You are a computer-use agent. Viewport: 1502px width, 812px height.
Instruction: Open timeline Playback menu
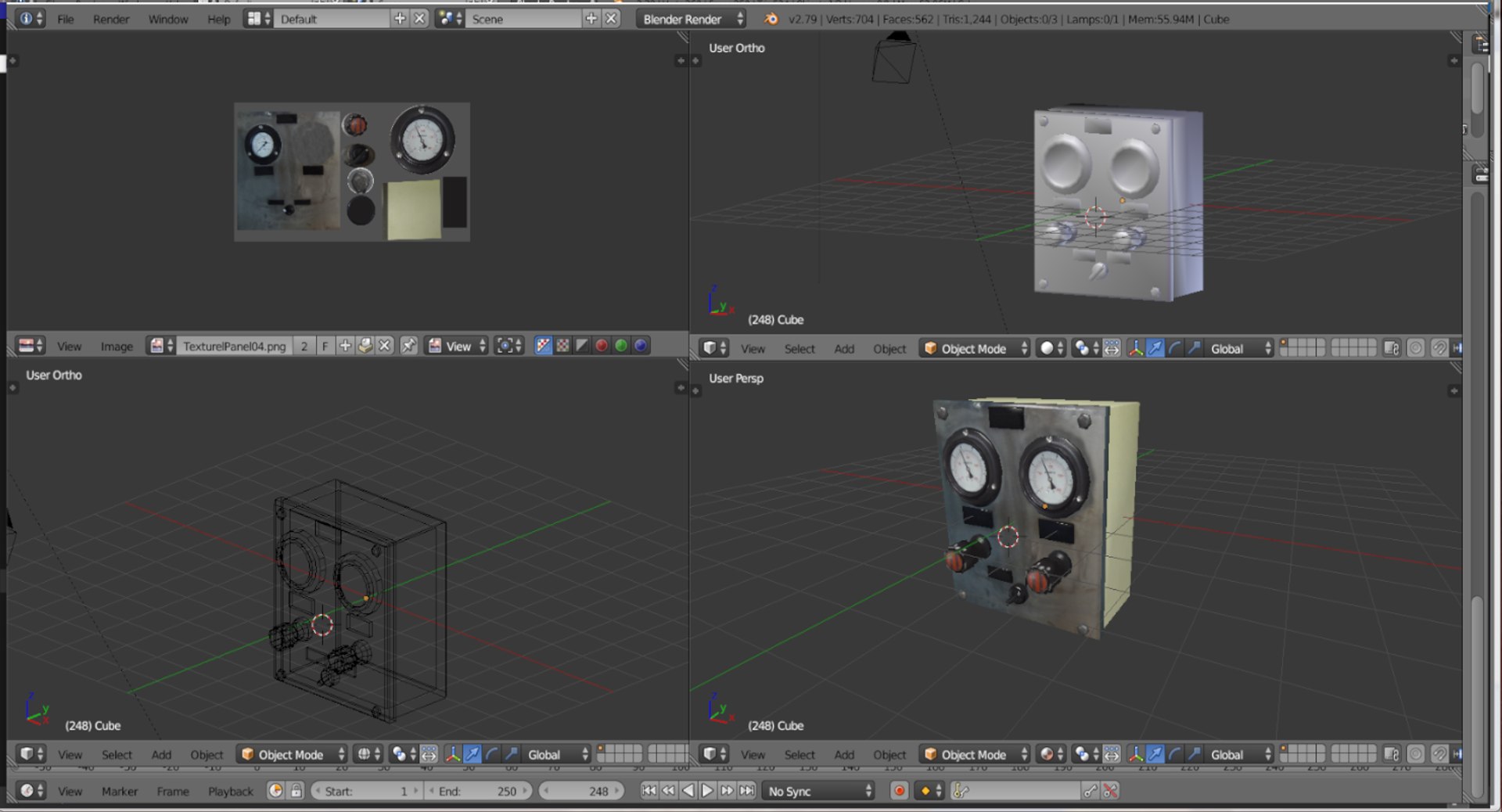coord(231,791)
